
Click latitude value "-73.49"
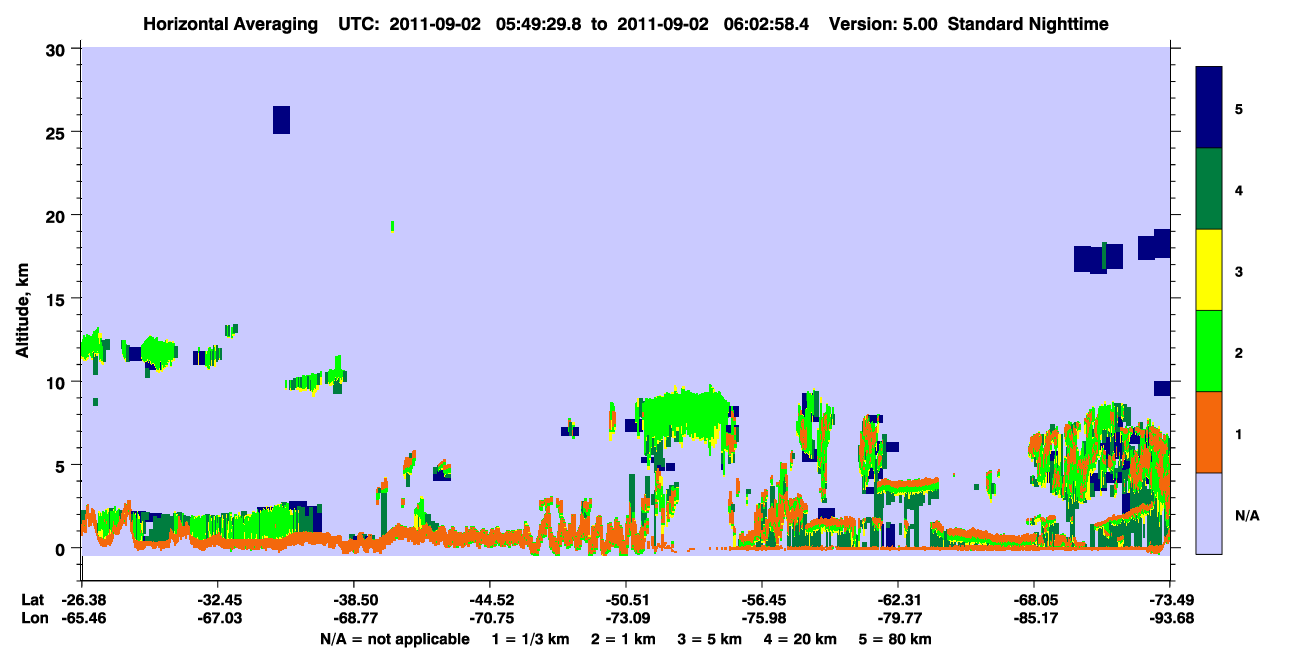point(1169,600)
